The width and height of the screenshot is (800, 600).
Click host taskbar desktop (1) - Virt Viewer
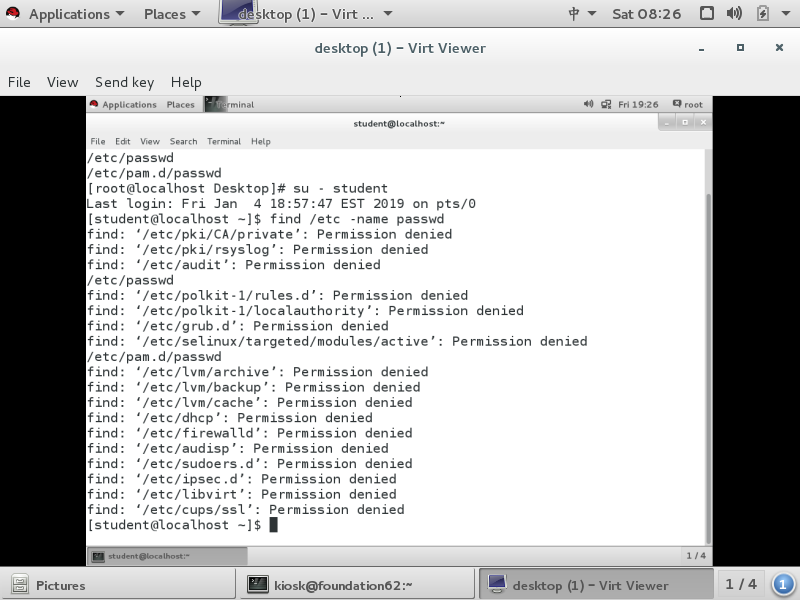pyautogui.click(x=596, y=585)
